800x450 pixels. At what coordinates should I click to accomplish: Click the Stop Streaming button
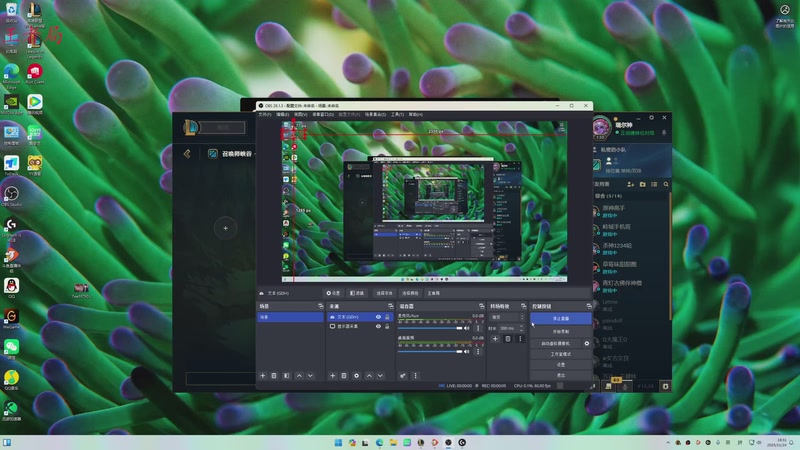[x=560, y=317]
